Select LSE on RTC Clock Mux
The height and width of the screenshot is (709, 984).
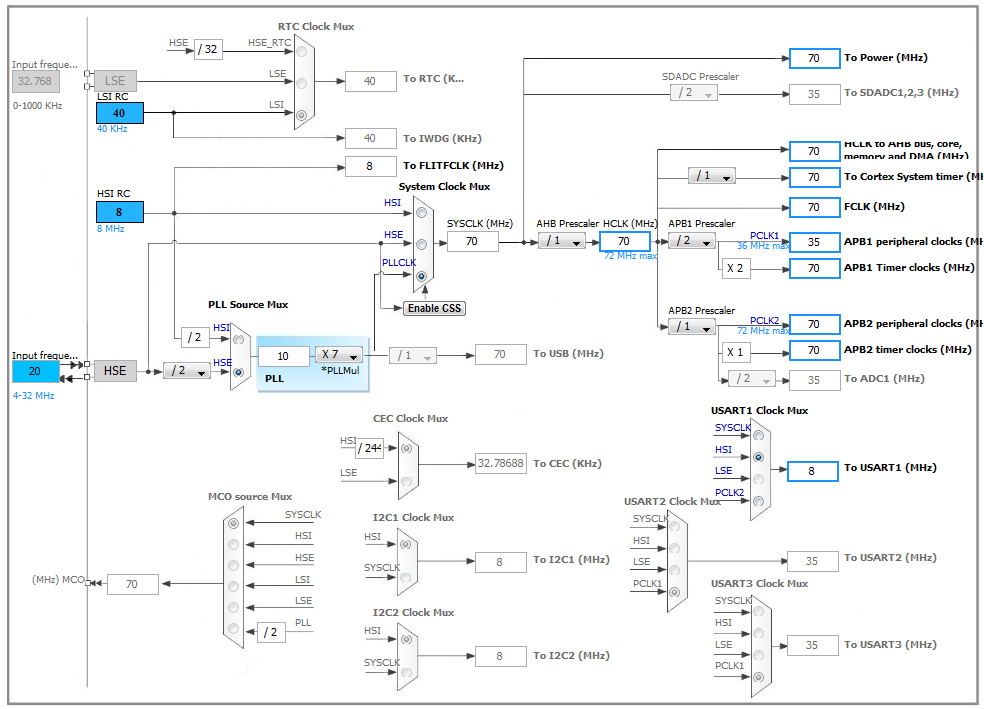pos(302,83)
